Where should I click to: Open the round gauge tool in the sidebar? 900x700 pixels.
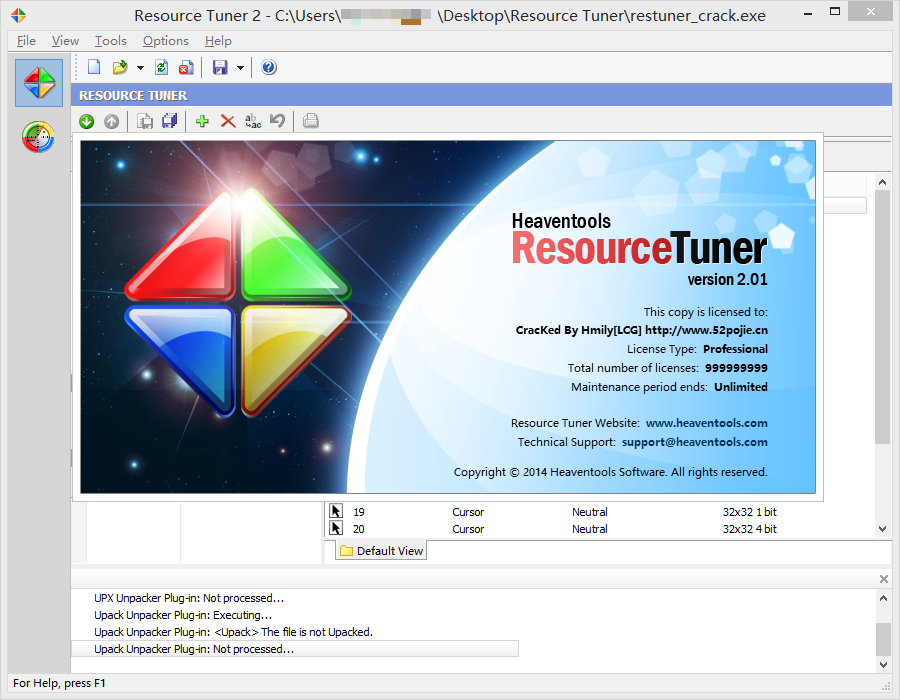click(38, 137)
